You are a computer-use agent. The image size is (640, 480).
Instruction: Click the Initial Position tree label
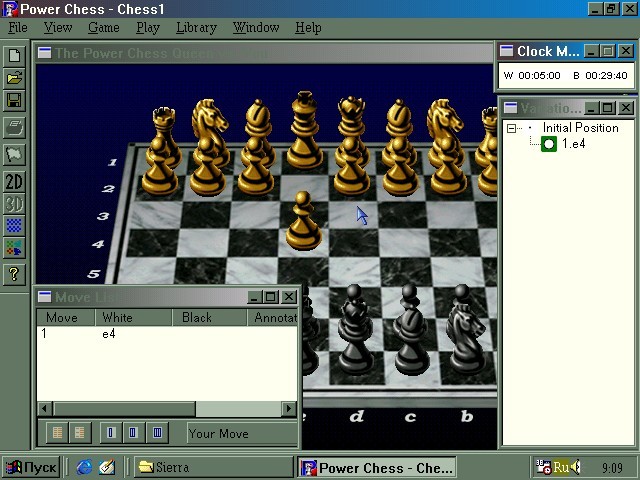pos(580,128)
